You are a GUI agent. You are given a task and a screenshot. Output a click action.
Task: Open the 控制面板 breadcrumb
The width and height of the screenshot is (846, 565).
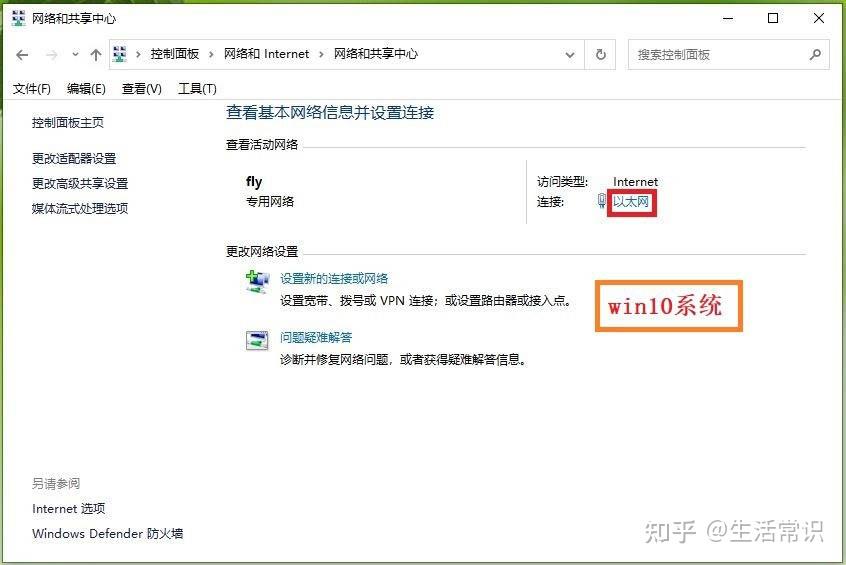(175, 54)
